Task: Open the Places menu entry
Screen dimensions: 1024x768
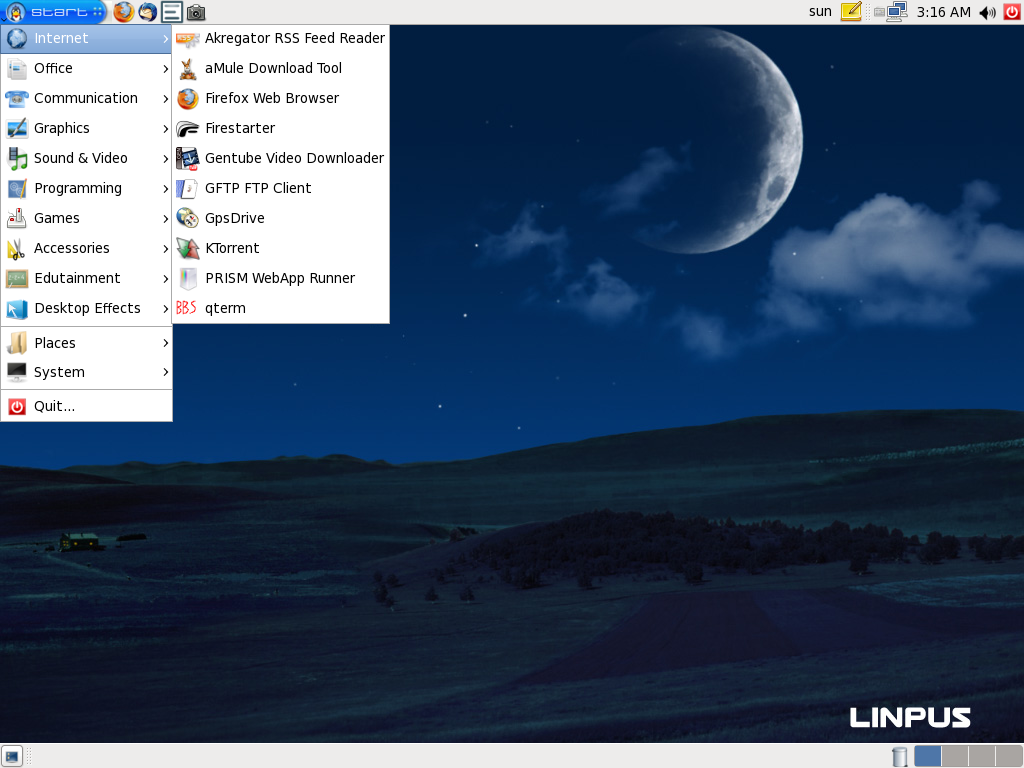Action: point(86,343)
